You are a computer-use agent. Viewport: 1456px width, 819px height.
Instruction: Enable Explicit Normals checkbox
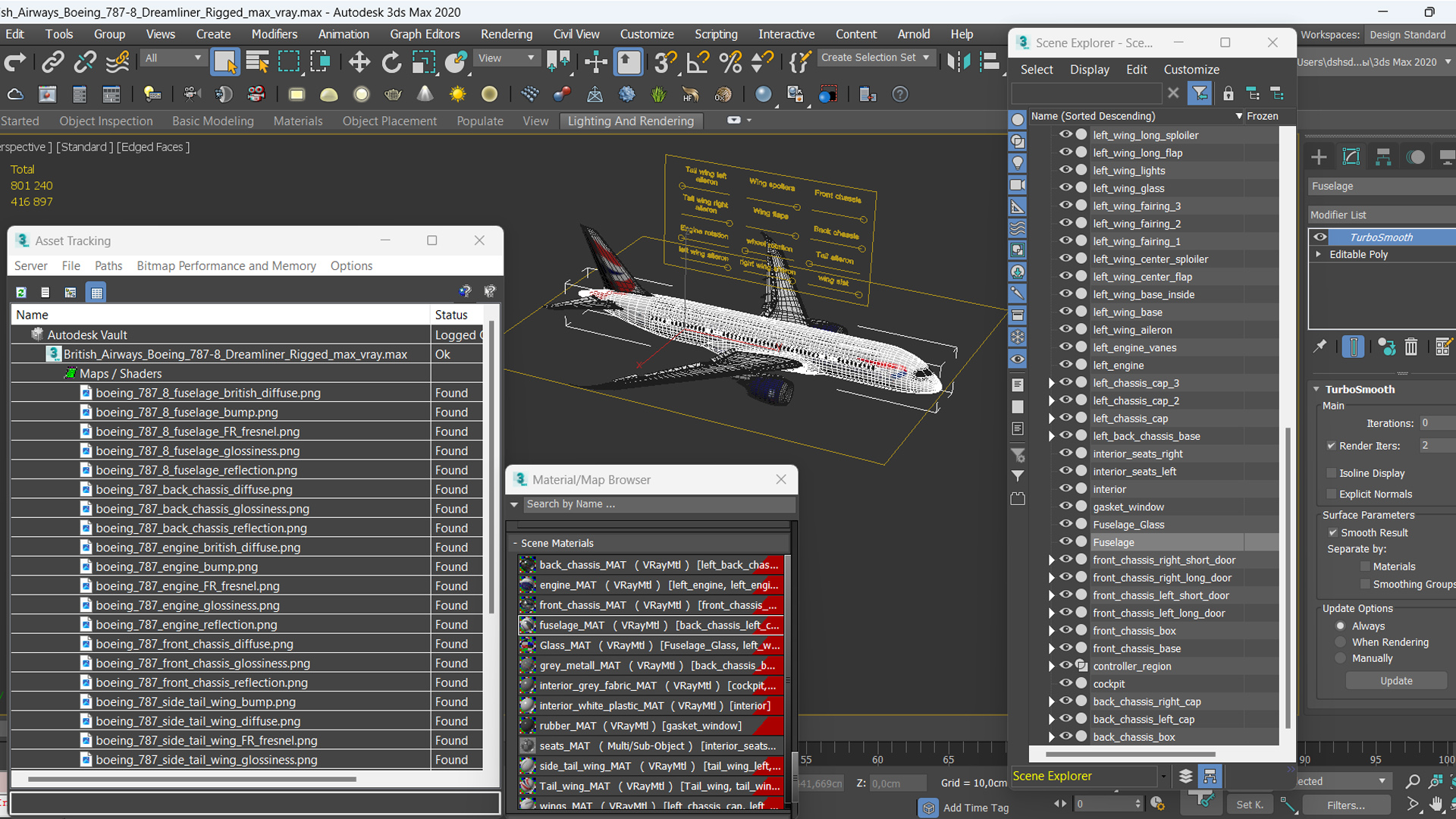click(x=1331, y=494)
